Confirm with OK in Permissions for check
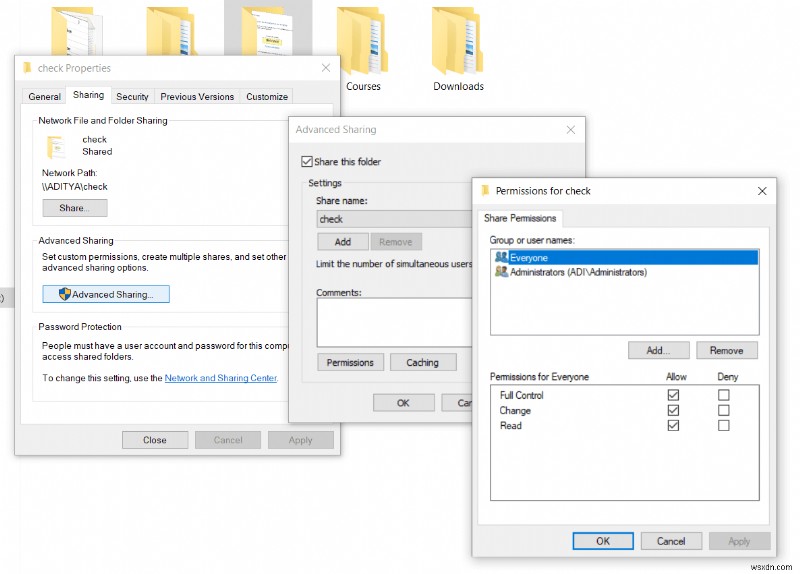 click(603, 541)
